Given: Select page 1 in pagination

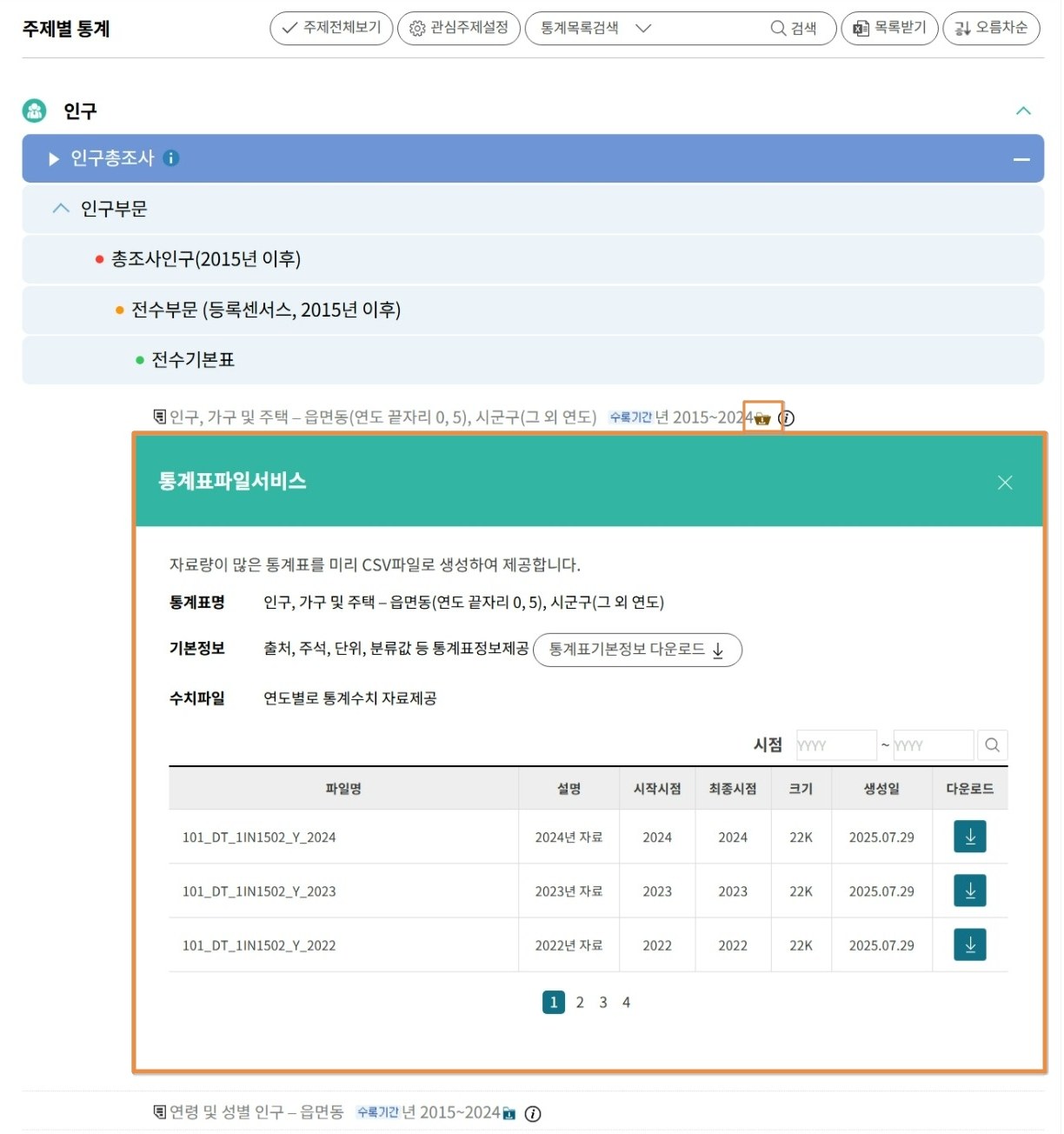Looking at the screenshot, I should pos(554,1003).
